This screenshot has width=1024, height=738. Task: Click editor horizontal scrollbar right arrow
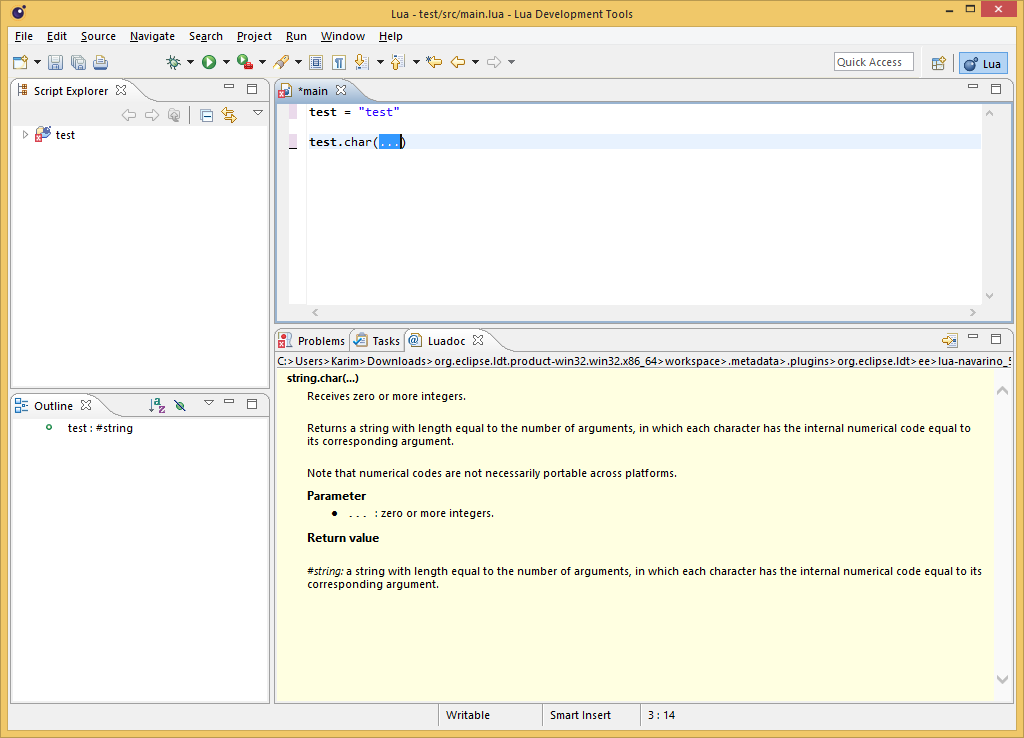[x=972, y=313]
